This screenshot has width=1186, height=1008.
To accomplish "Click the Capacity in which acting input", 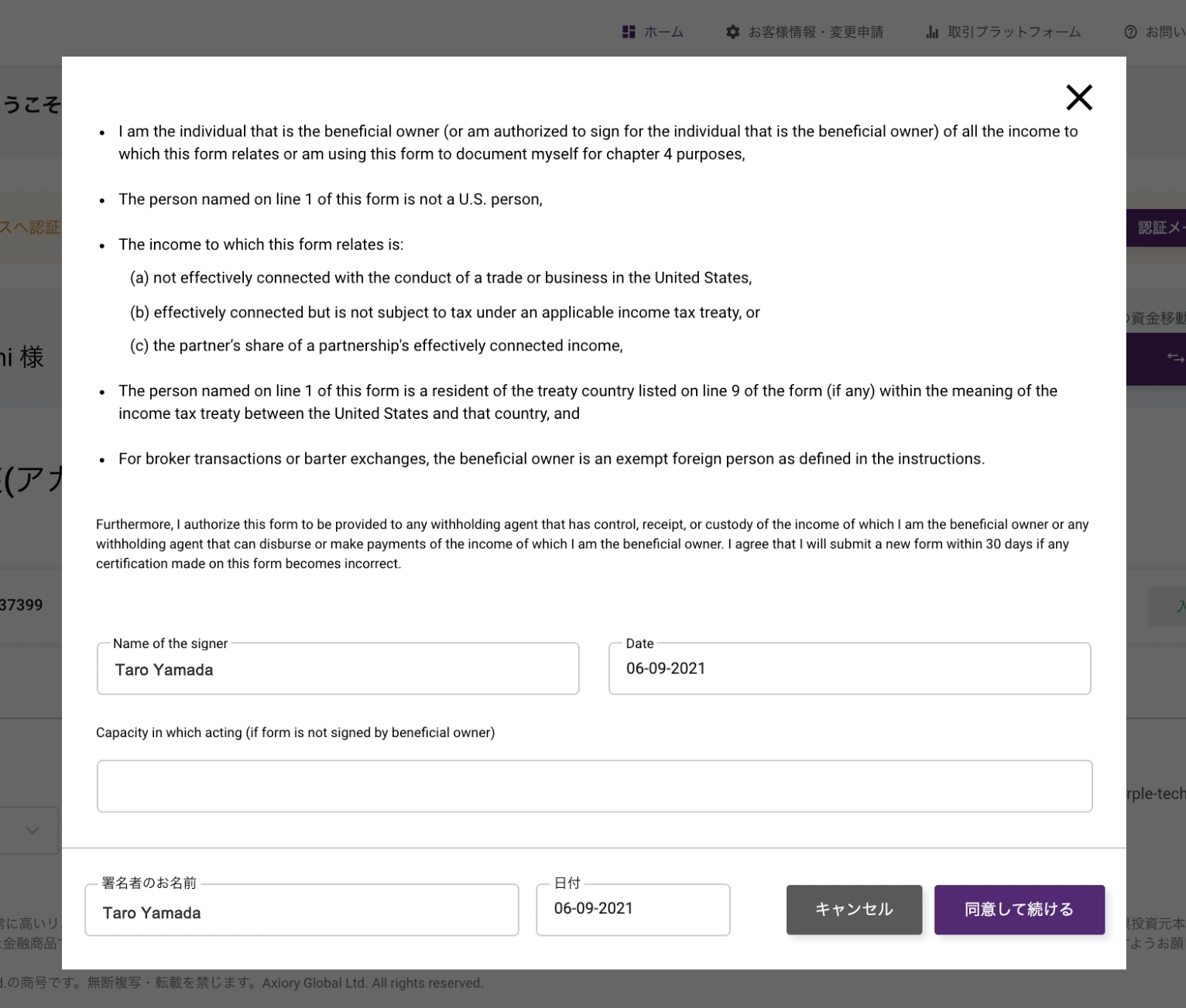I will tap(595, 786).
